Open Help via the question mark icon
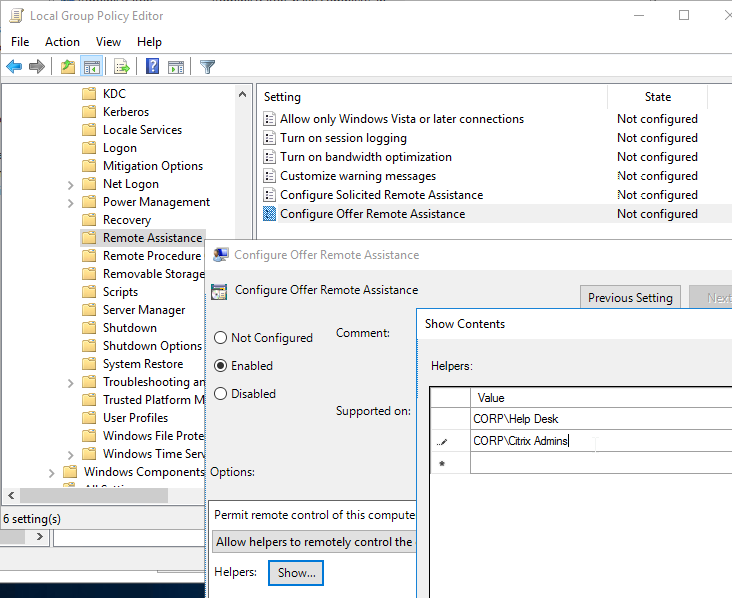Image resolution: width=732 pixels, height=598 pixels. coord(153,67)
